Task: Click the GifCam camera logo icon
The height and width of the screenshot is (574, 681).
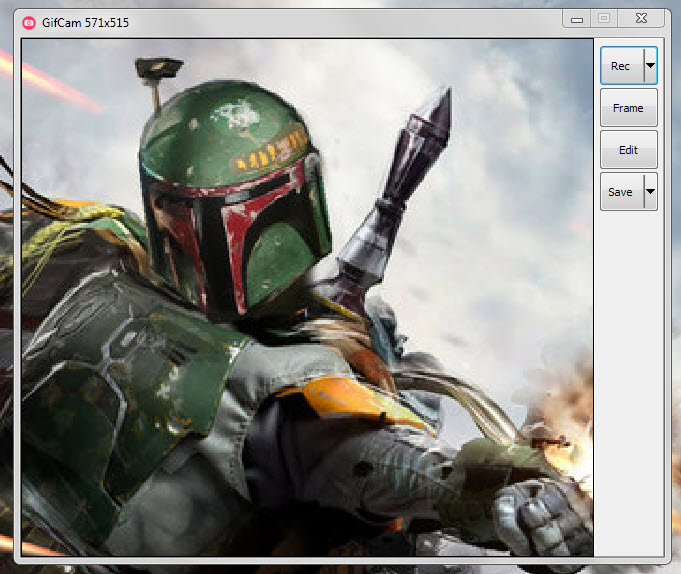Action: coord(29,23)
